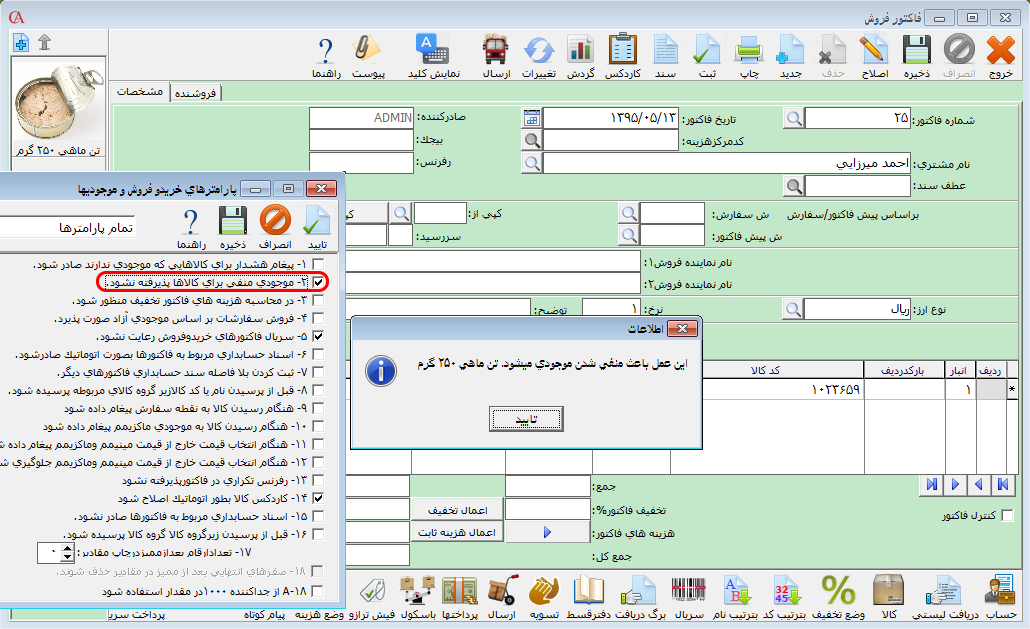The image size is (1030, 629).
Task: Click the Send (ارسال) truck icon in the top toolbar
Action: coord(496,56)
